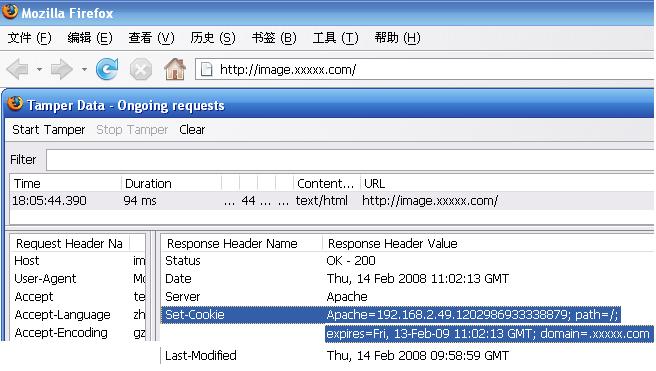Image resolution: width=656 pixels, height=371 pixels.
Task: Click the Apache server value
Action: pos(347,297)
